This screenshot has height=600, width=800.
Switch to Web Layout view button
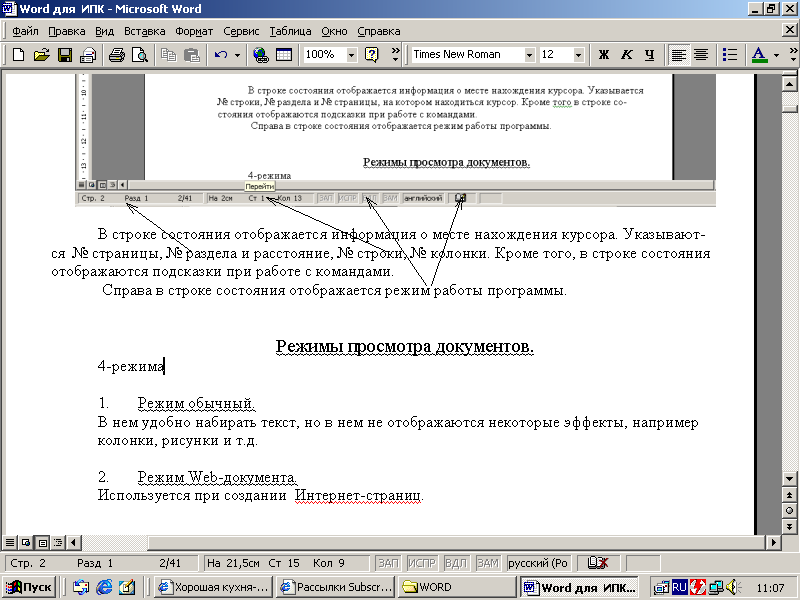pos(26,542)
